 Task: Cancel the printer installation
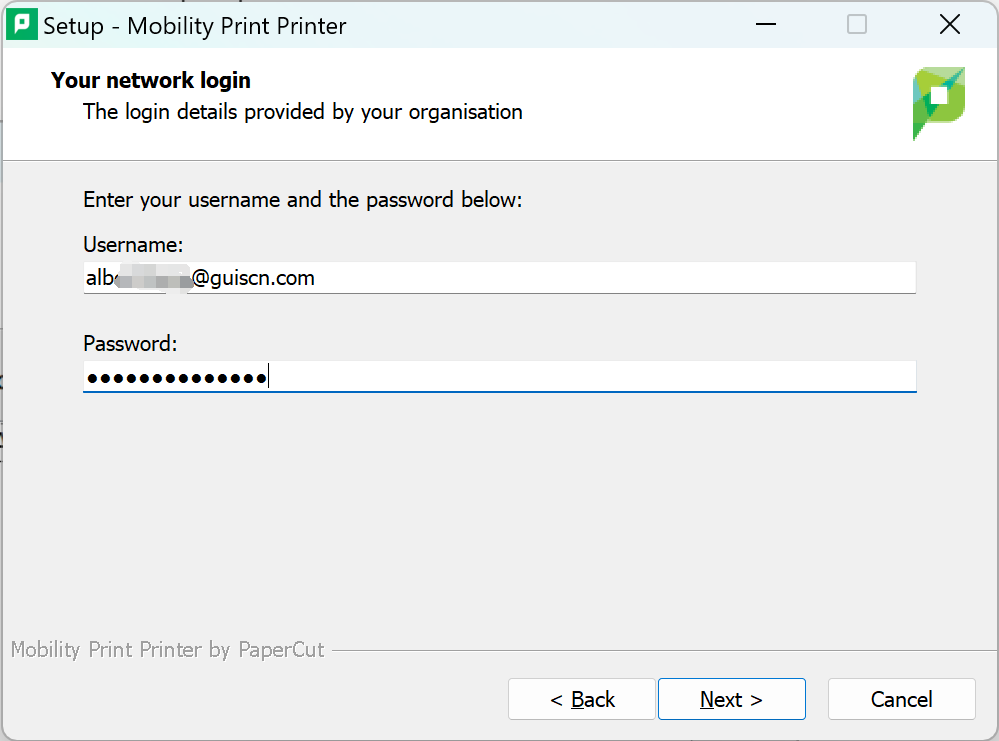(901, 700)
